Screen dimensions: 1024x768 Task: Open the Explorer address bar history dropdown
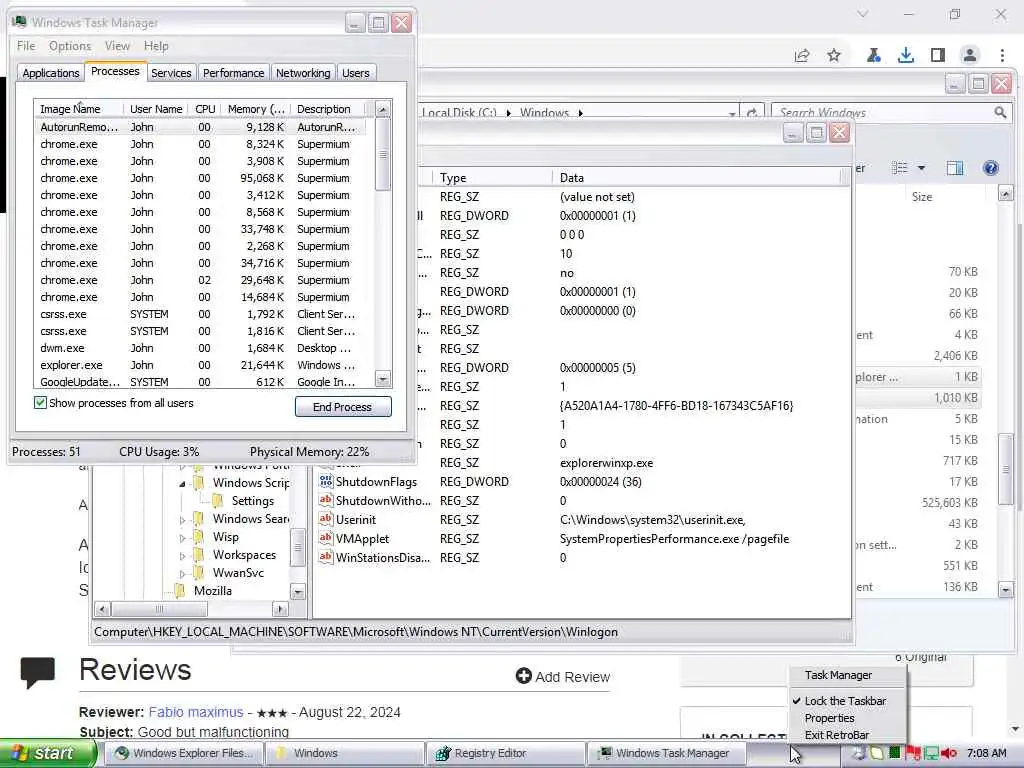point(733,114)
